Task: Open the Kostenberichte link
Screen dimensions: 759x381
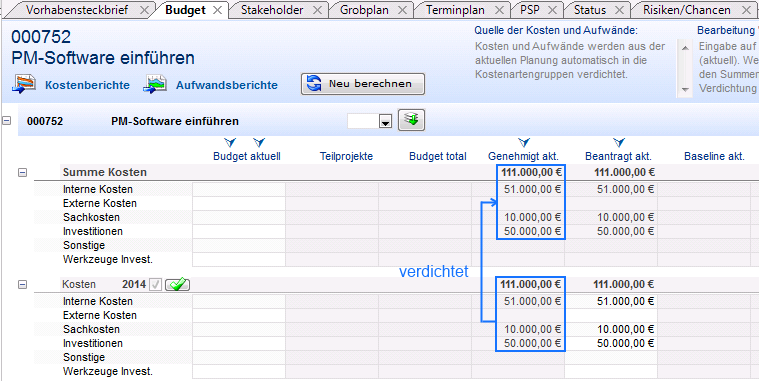Action: 87,85
